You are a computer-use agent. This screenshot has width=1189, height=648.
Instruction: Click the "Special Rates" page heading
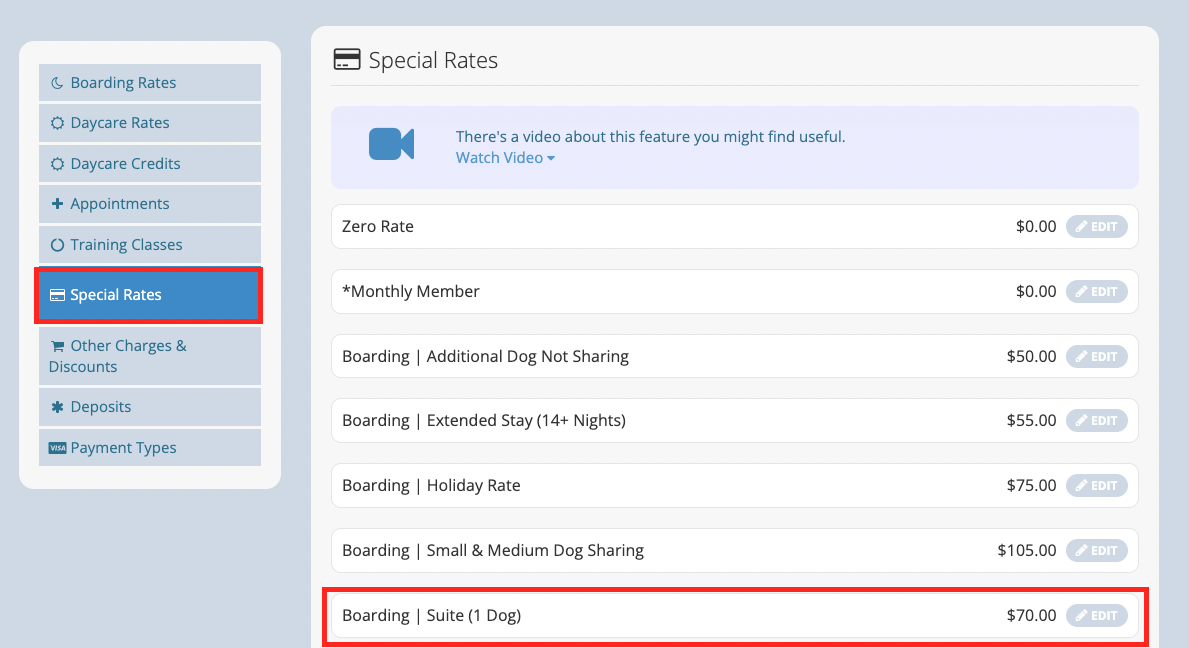pyautogui.click(x=433, y=60)
